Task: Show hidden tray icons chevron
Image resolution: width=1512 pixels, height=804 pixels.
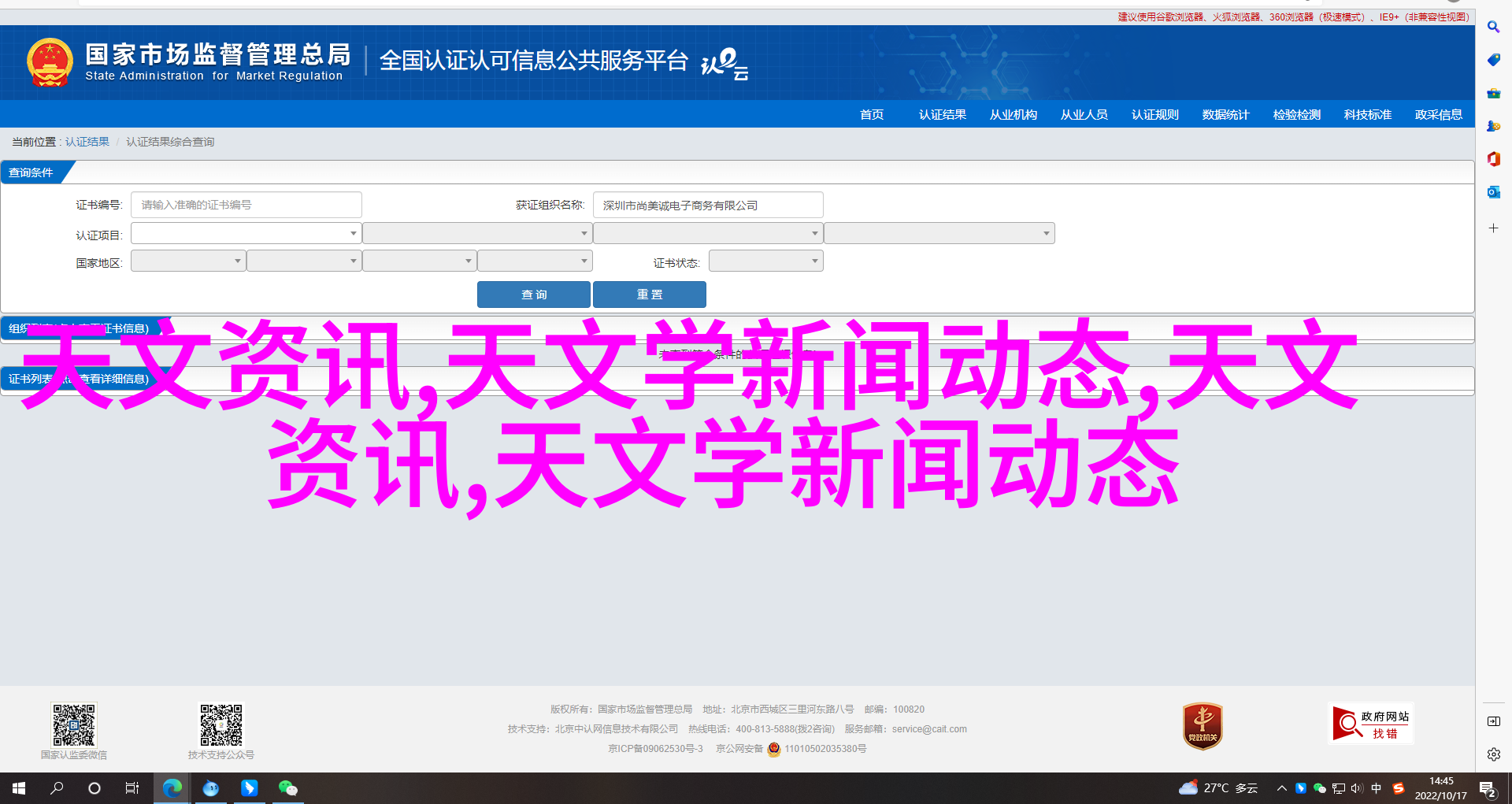Action: (x=1282, y=788)
